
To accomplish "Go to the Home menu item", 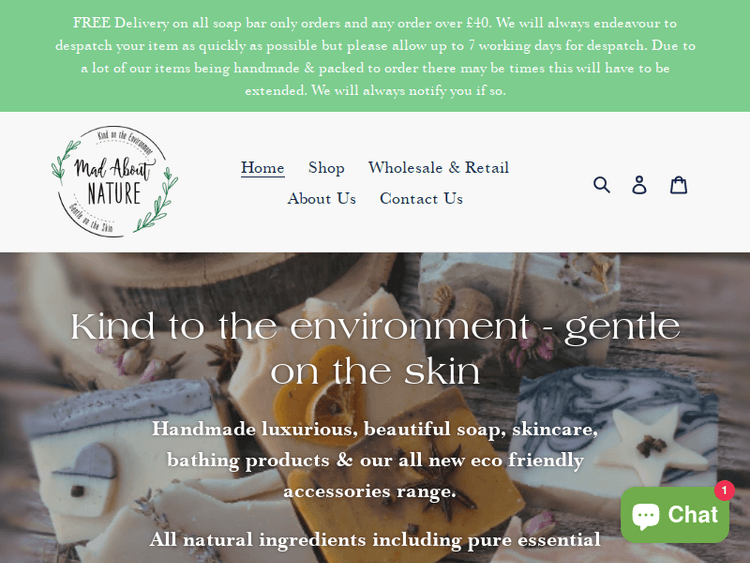I will click(263, 168).
